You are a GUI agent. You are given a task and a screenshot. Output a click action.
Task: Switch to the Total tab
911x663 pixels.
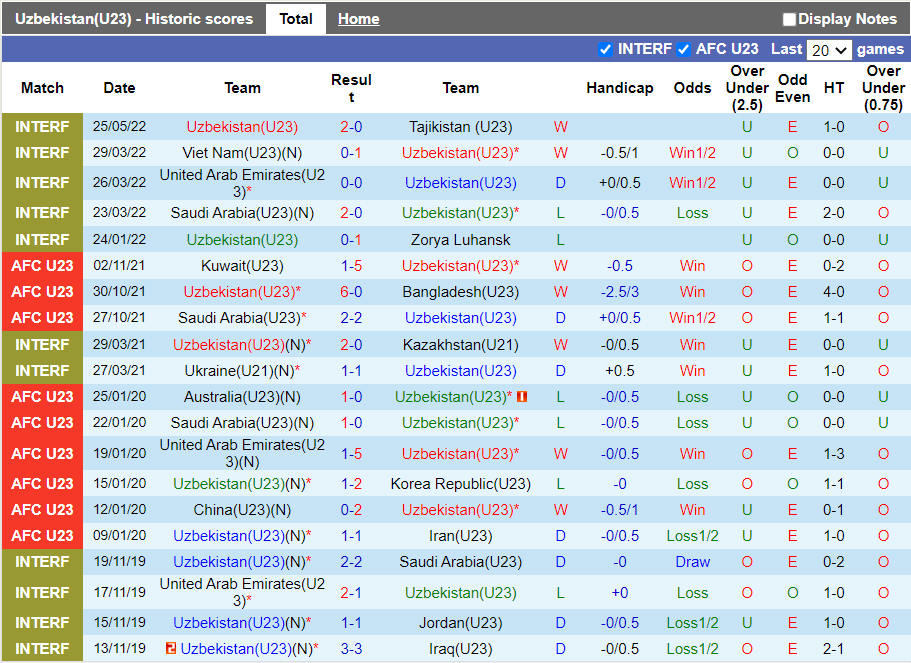click(x=296, y=19)
